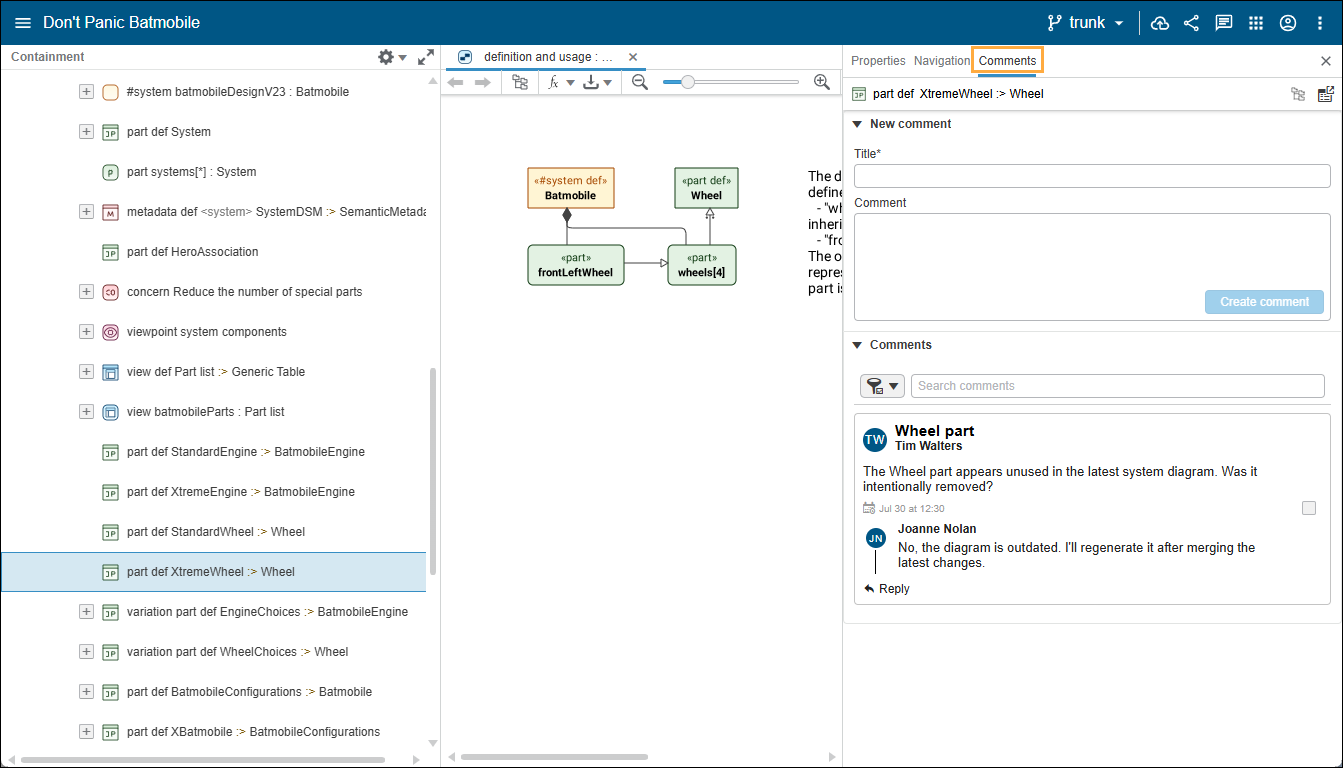The width and height of the screenshot is (1343, 768).
Task: Tick the checkbox on Wheel part comment
Action: tap(1309, 508)
